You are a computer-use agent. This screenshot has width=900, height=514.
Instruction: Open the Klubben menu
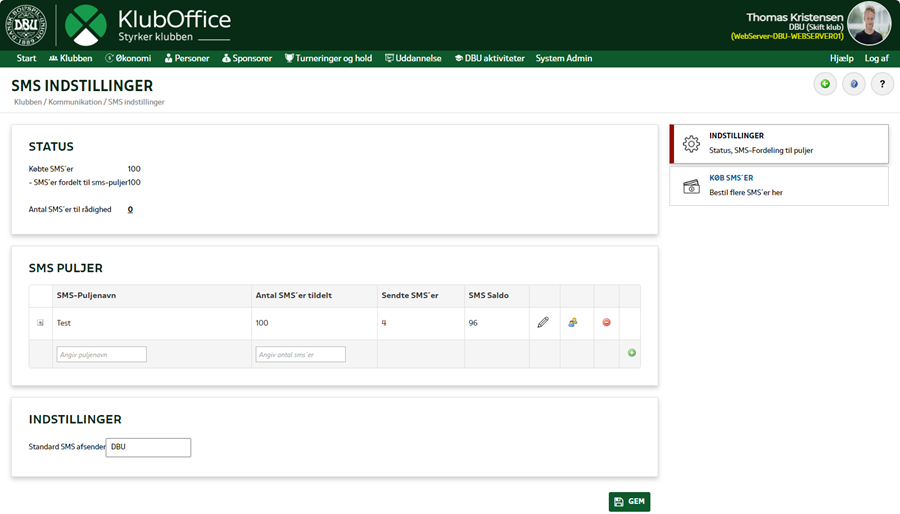pyautogui.click(x=70, y=58)
